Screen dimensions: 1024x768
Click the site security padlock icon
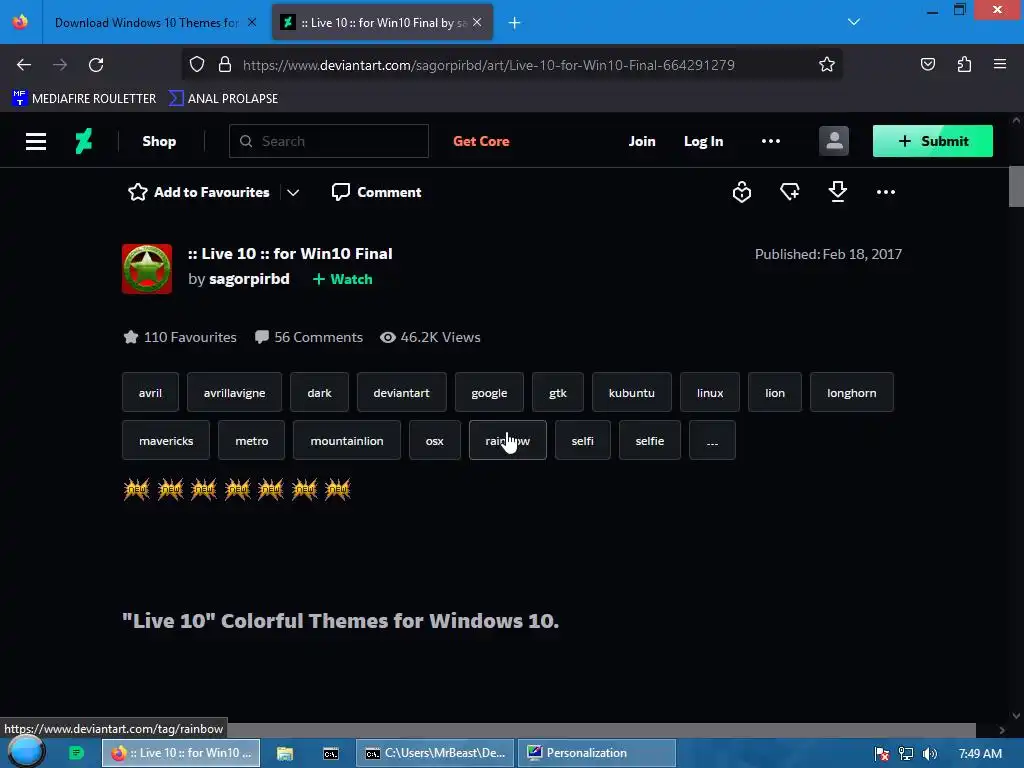pos(225,65)
